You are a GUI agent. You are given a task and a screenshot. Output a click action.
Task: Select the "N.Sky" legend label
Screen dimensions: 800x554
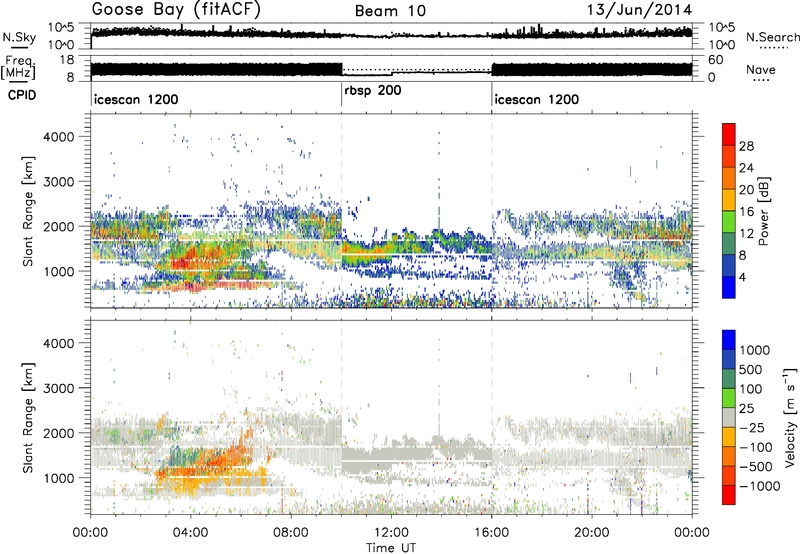pos(19,37)
